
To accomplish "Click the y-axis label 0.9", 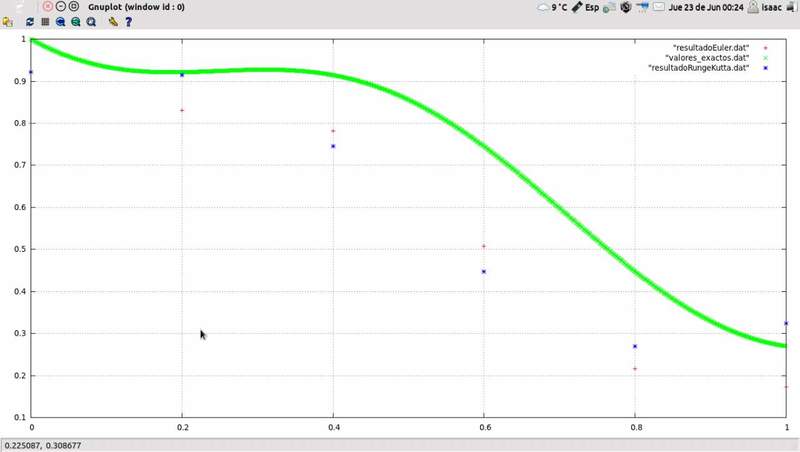I will tap(19, 81).
